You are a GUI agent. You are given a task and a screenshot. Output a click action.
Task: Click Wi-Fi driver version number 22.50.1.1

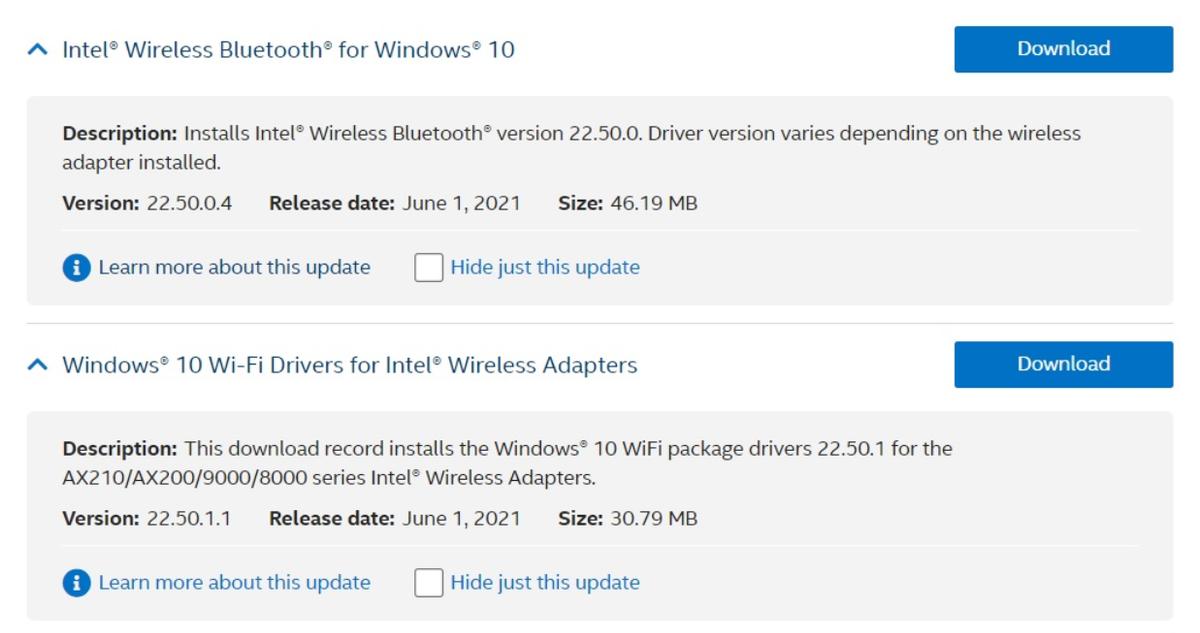189,519
